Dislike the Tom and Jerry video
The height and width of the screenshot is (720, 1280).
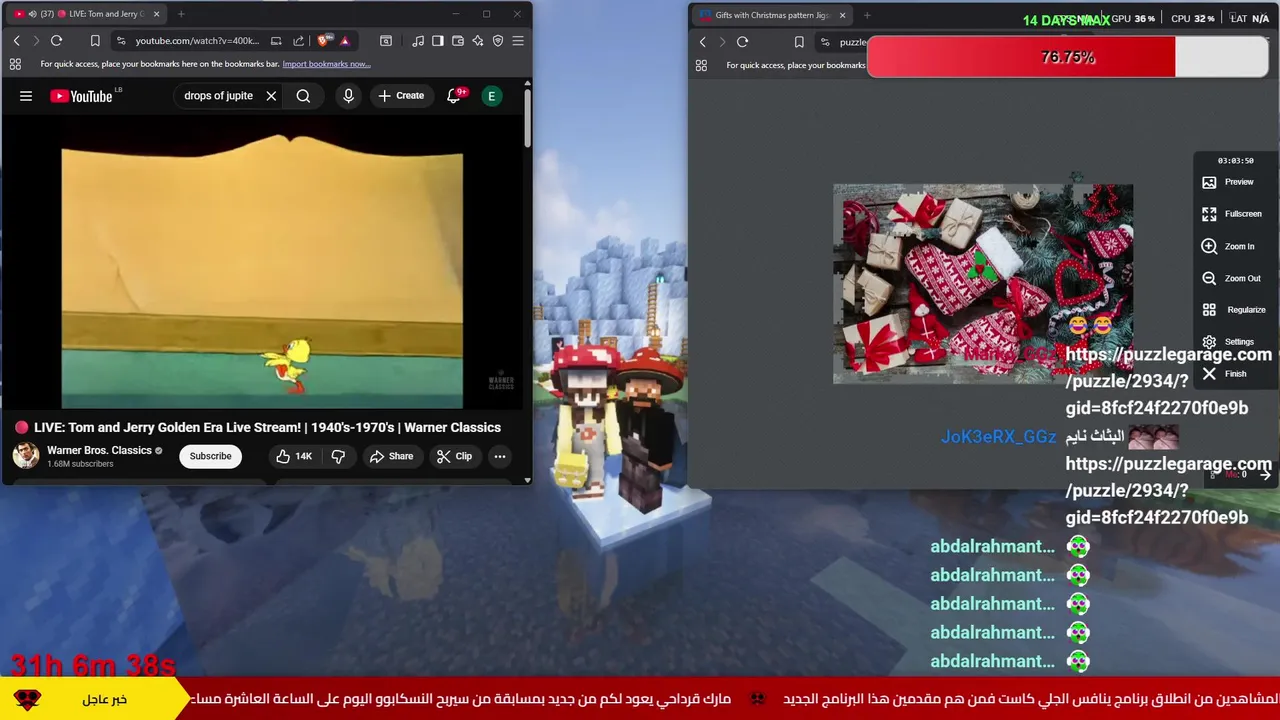tap(339, 456)
